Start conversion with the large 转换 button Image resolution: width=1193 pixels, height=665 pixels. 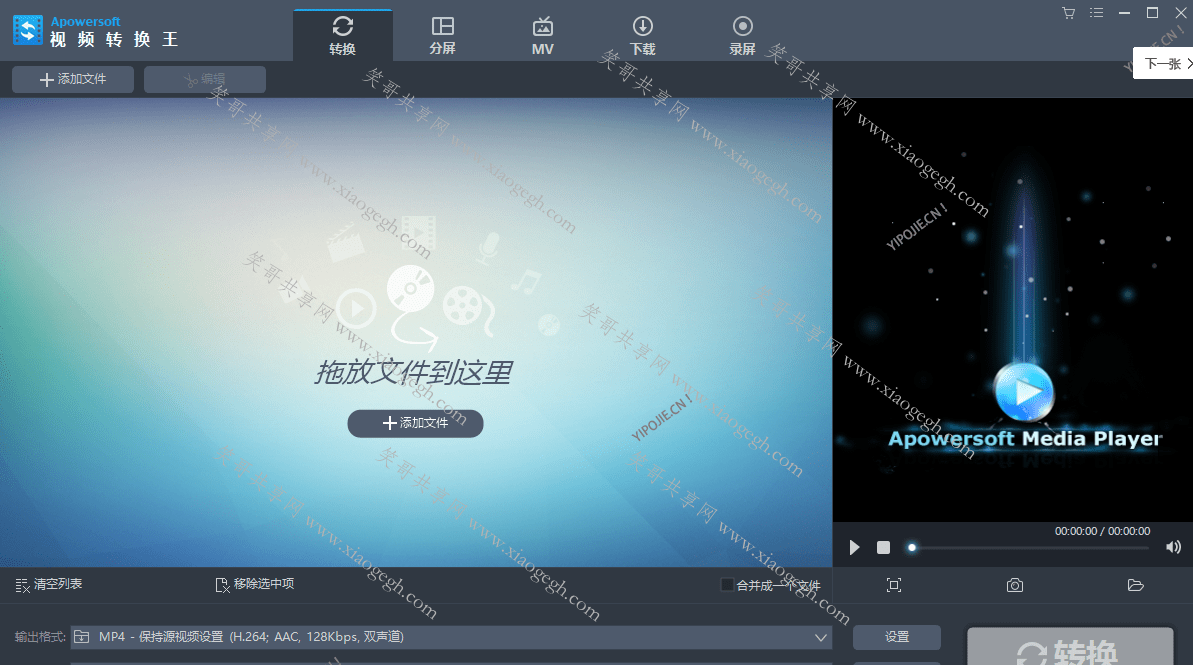tap(1070, 648)
